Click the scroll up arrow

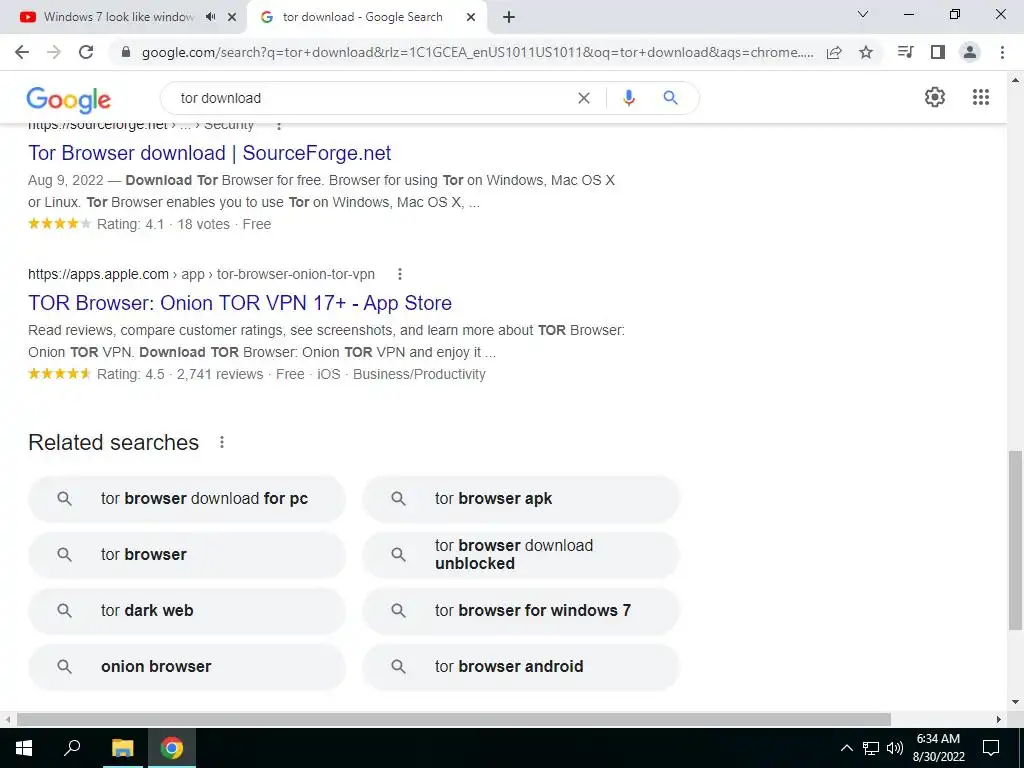tap(1015, 81)
